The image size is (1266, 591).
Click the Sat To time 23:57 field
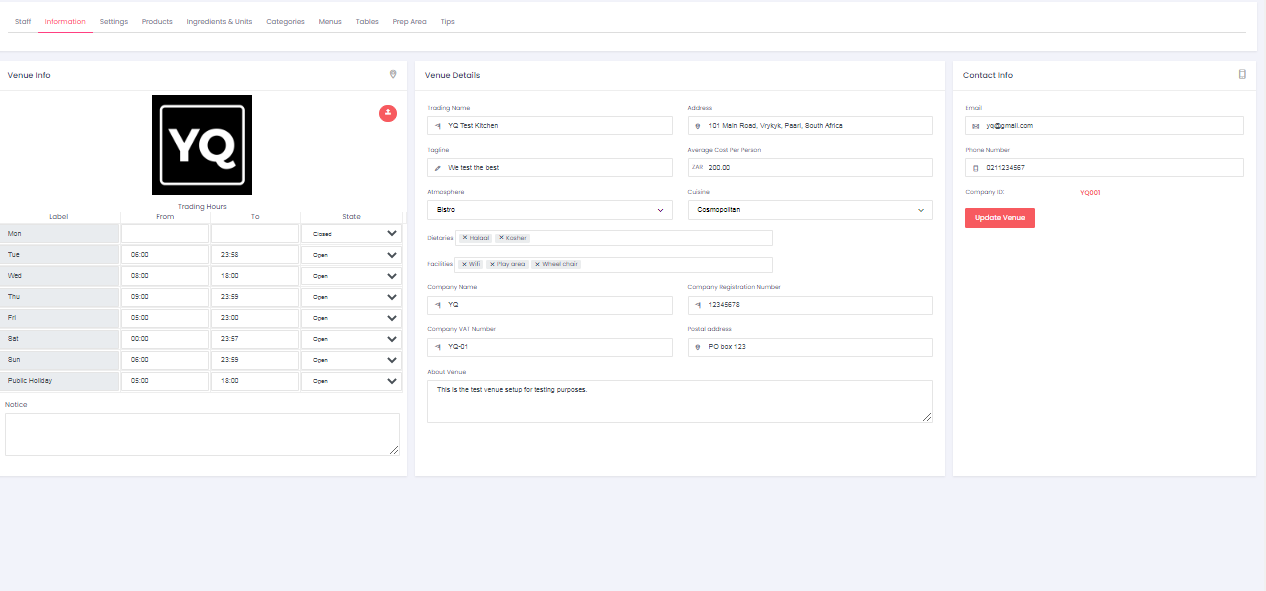tap(255, 338)
